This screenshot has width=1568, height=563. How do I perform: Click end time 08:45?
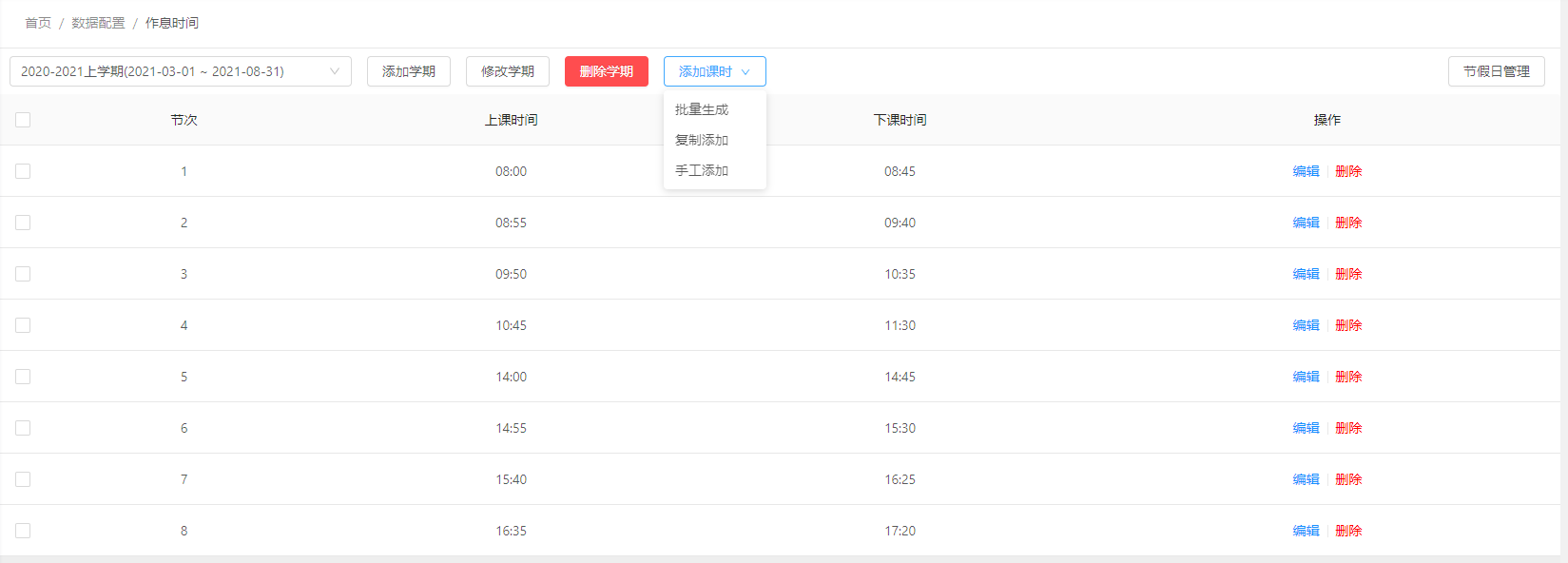coord(900,171)
